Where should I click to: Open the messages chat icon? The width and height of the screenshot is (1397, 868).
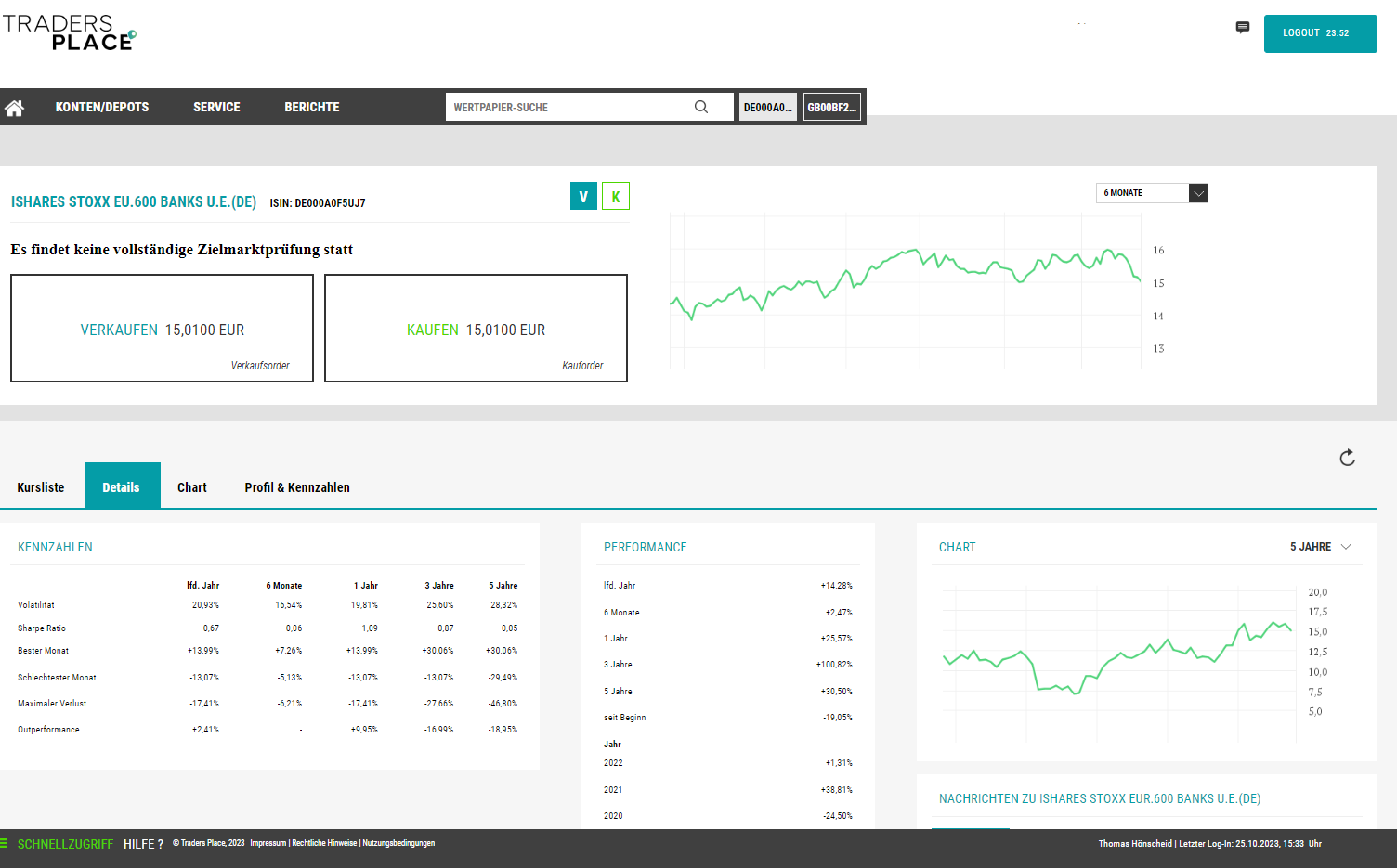click(1243, 28)
